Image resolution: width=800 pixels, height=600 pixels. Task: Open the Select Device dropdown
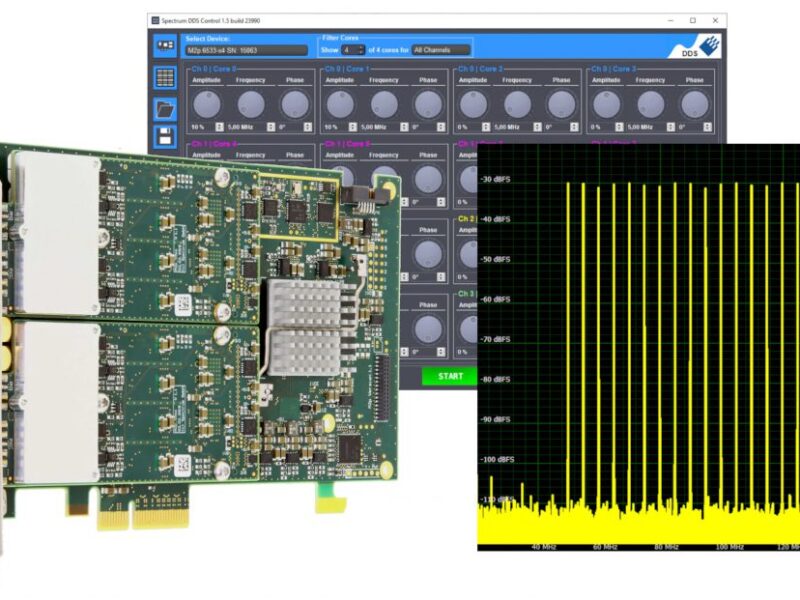[245, 50]
